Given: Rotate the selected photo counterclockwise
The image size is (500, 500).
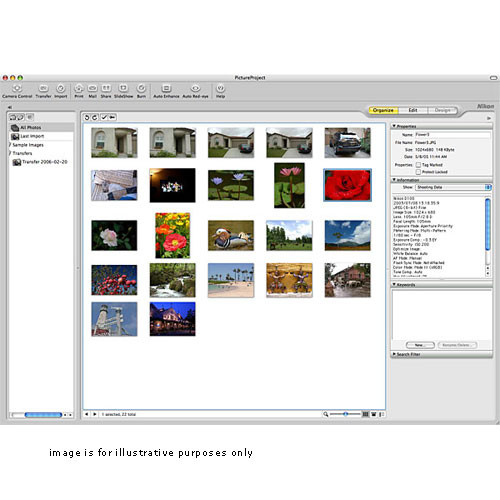Looking at the screenshot, I should click(87, 117).
